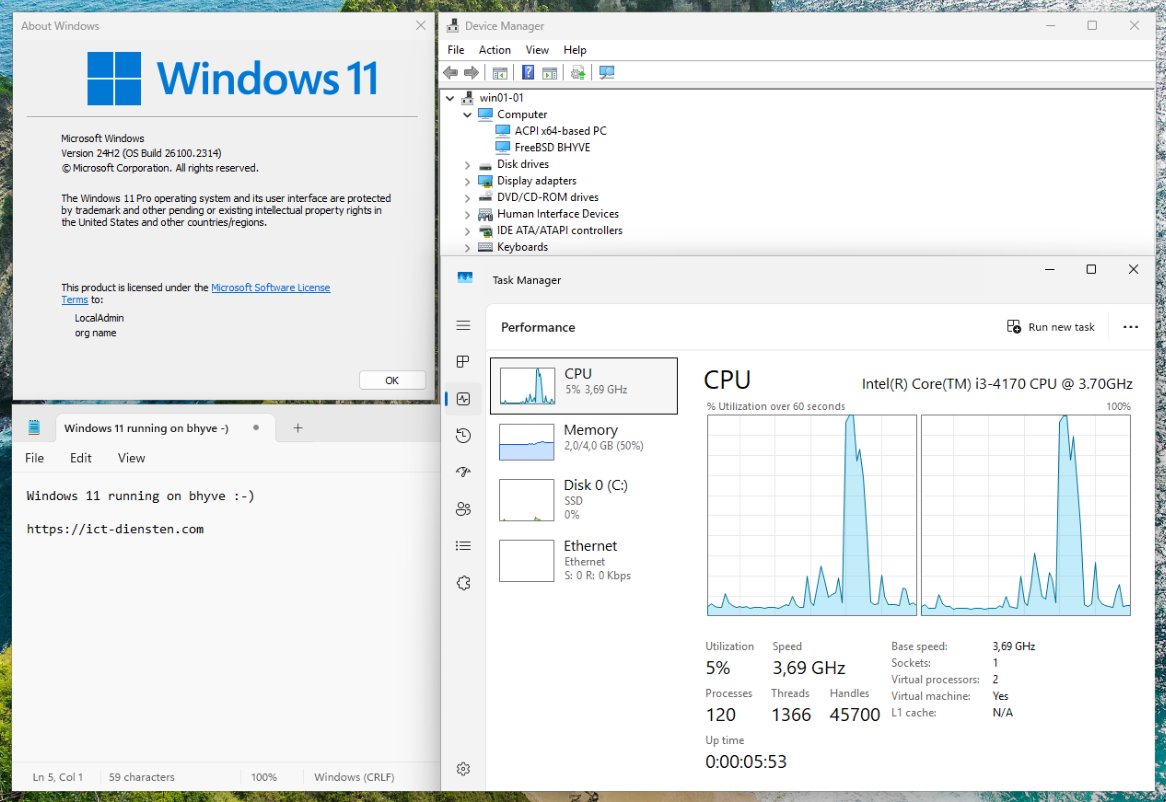Click the Update device driver toolbar icon
Viewport: 1166px width, 802px height.
click(x=578, y=72)
